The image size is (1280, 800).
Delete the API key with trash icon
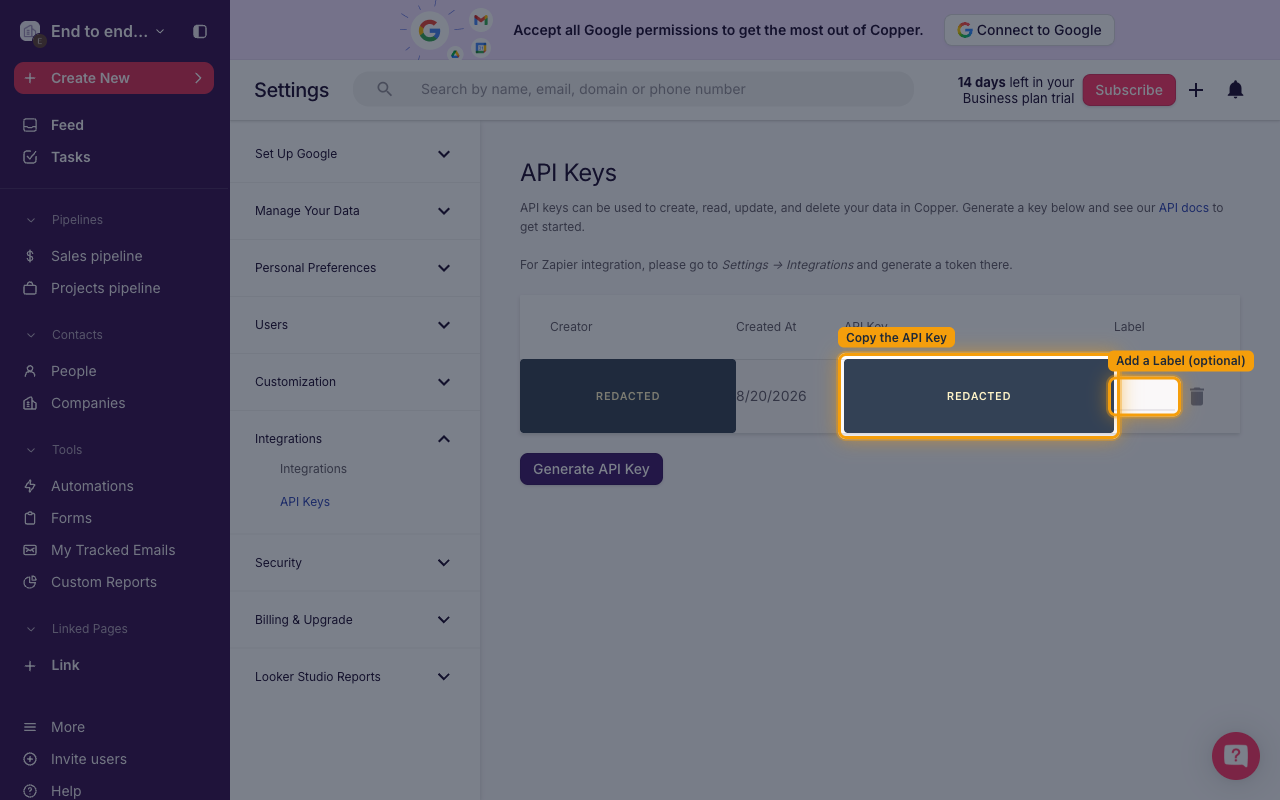[x=1197, y=396]
